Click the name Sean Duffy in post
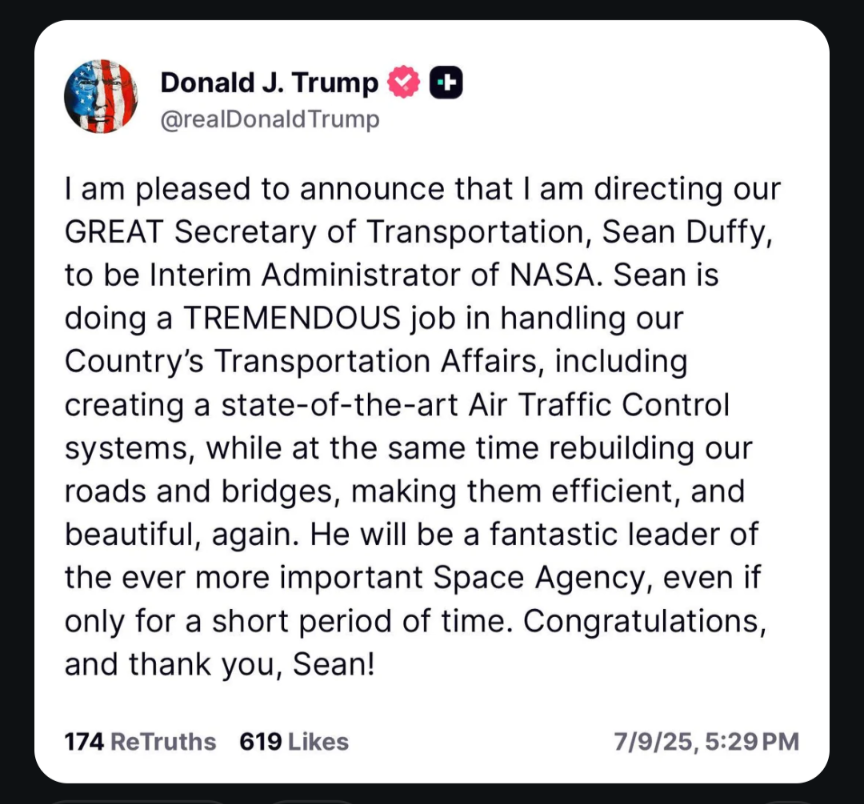Viewport: 864px width, 804px height. [x=687, y=232]
